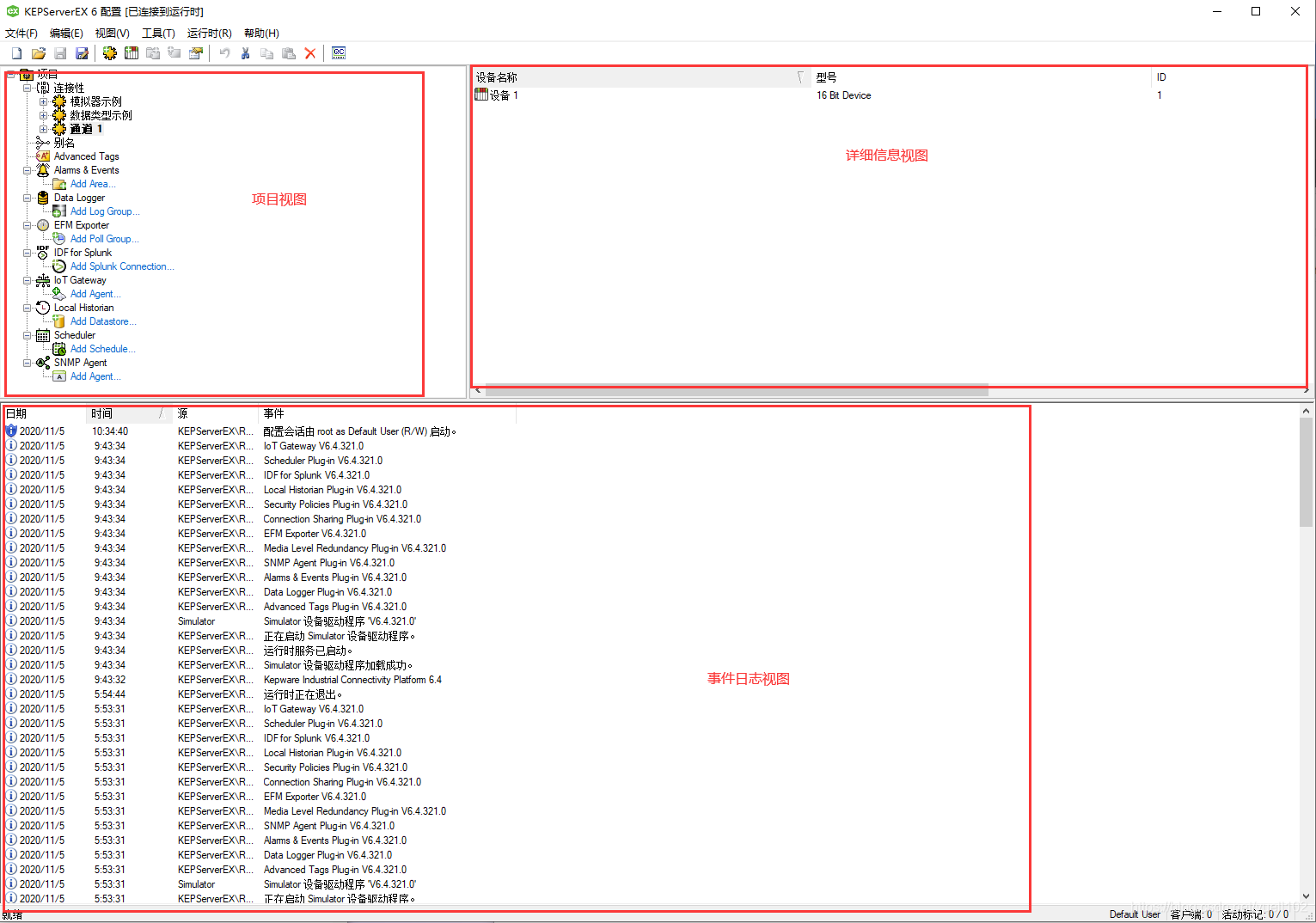Sort event log by 时间 column header
This screenshot has height=923, width=1316.
pyautogui.click(x=129, y=413)
